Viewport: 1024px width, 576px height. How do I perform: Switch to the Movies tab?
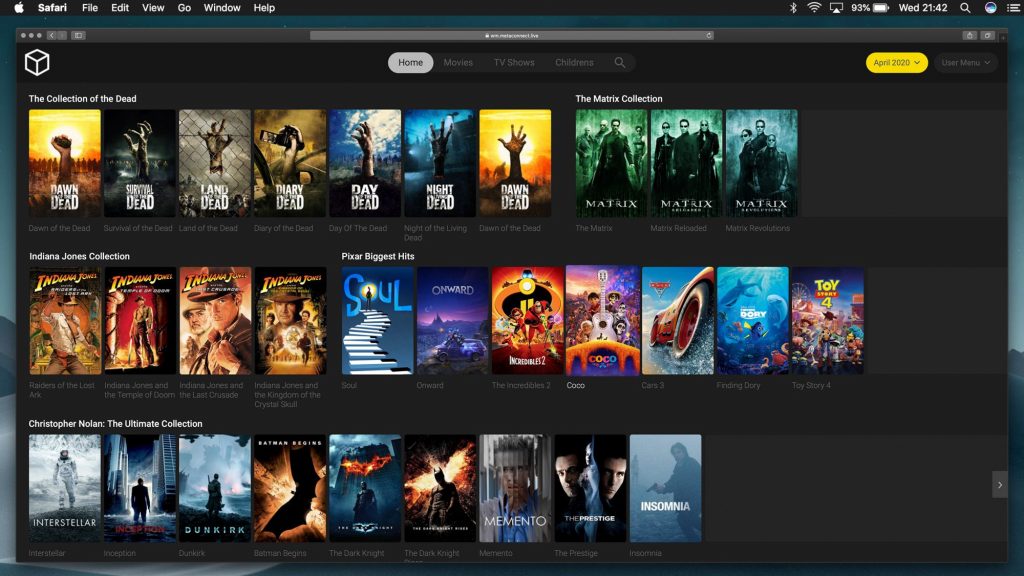pos(458,63)
